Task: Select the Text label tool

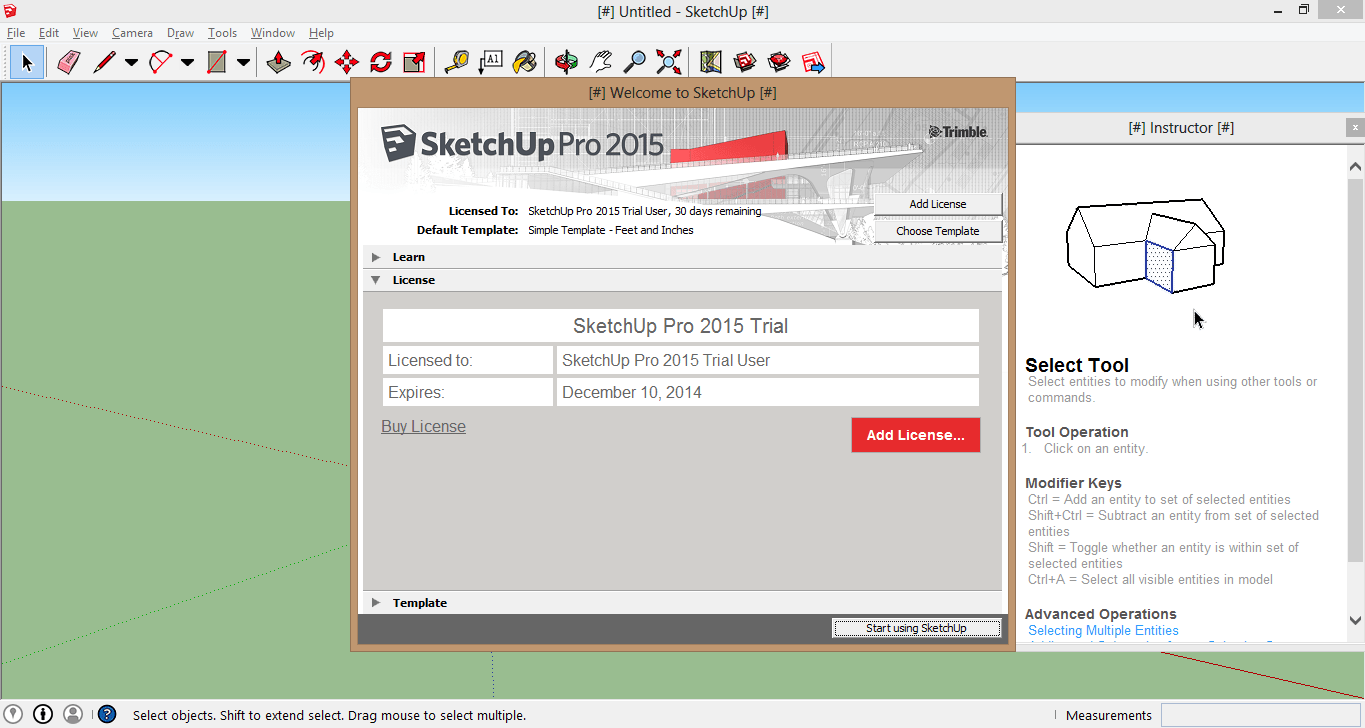Action: 491,62
